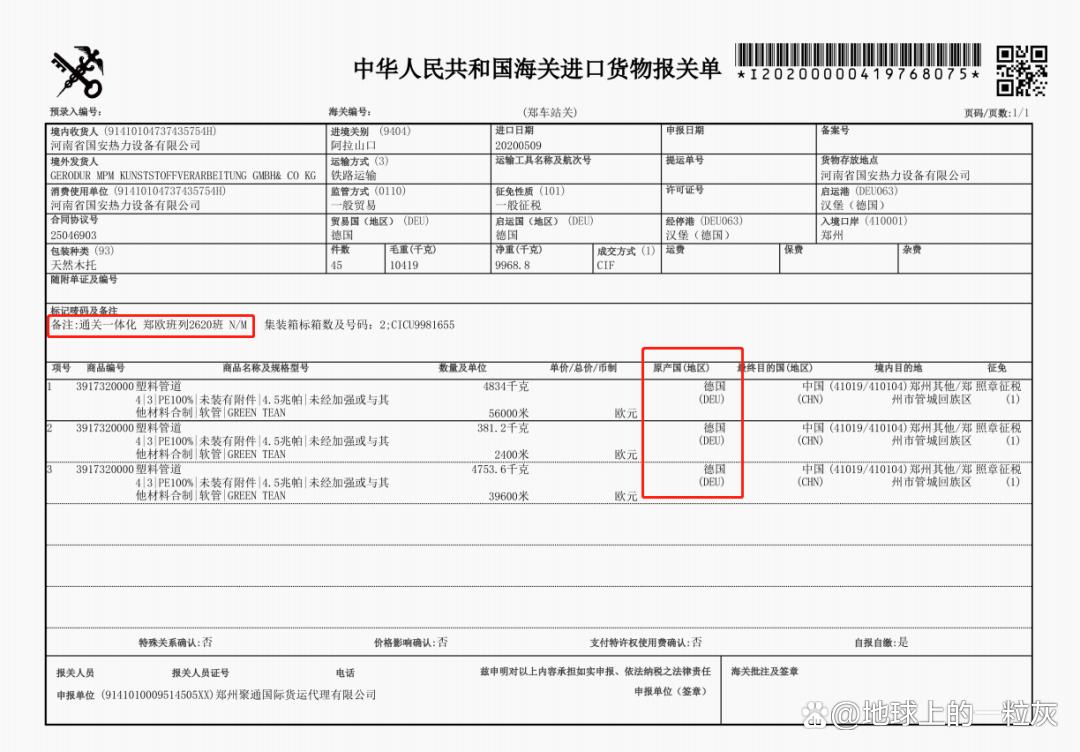Click the red-boxed 备注 annotation
The width and height of the screenshot is (1080, 752).
click(153, 325)
